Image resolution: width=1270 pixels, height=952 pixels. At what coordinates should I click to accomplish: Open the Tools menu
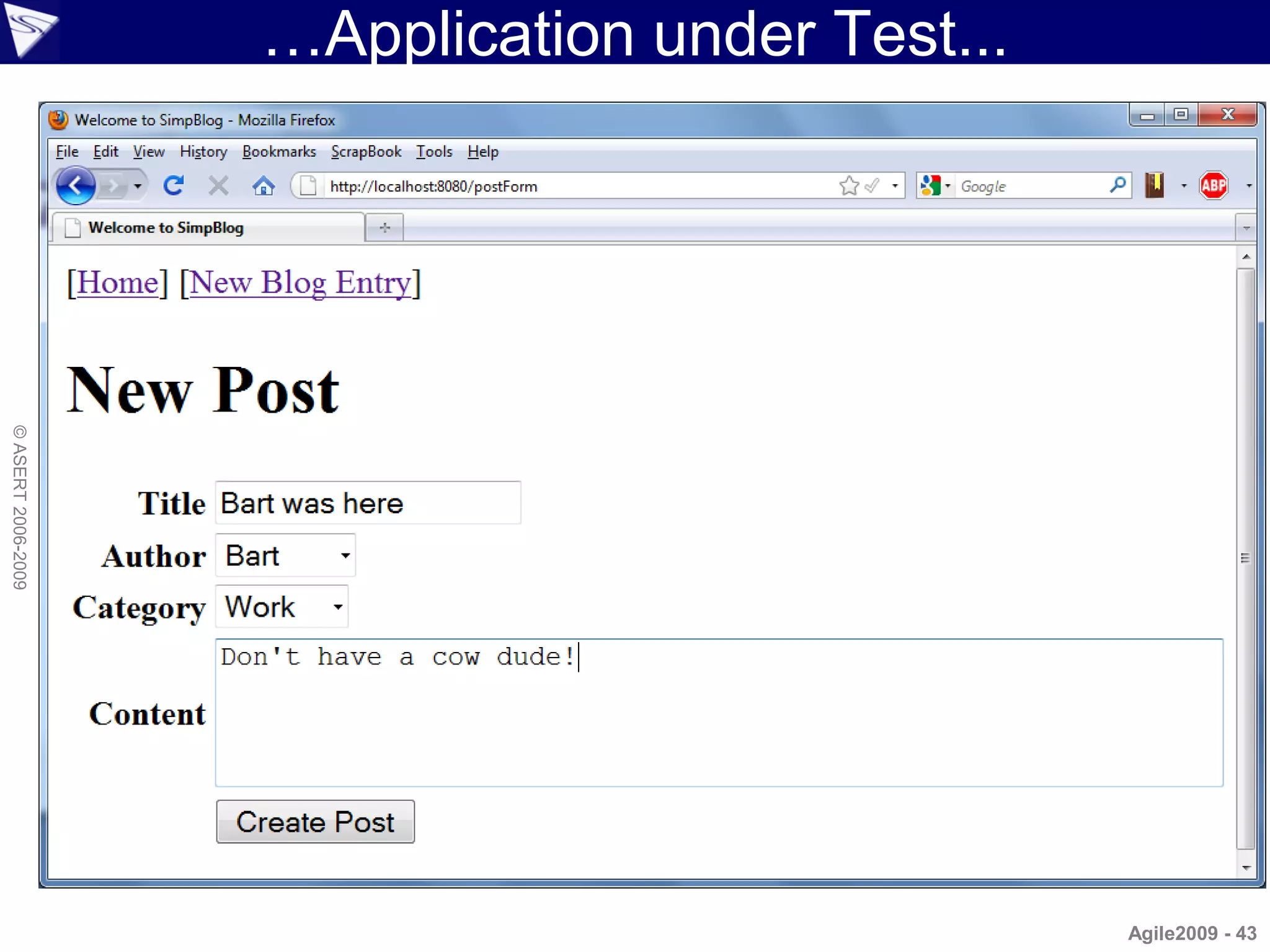(x=434, y=152)
